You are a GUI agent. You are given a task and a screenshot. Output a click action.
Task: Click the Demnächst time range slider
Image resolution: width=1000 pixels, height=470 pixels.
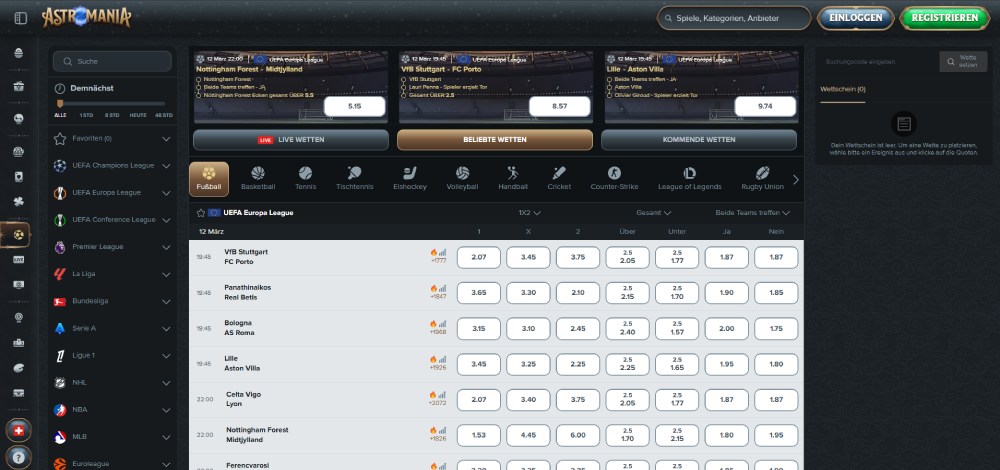click(x=110, y=103)
